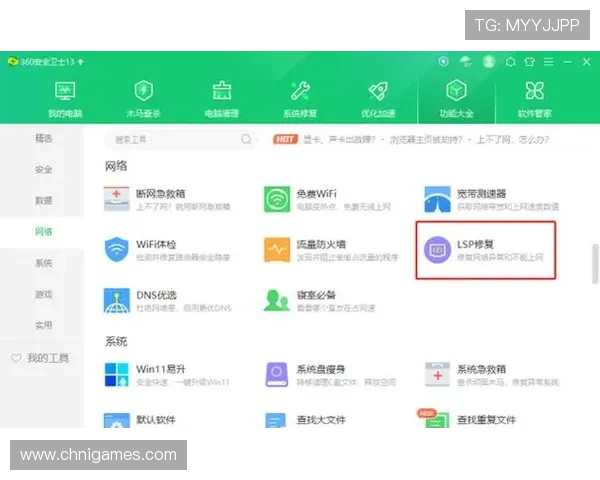Click the Win11易升 title text
Viewport: 600px width, 480px height.
coord(161,369)
